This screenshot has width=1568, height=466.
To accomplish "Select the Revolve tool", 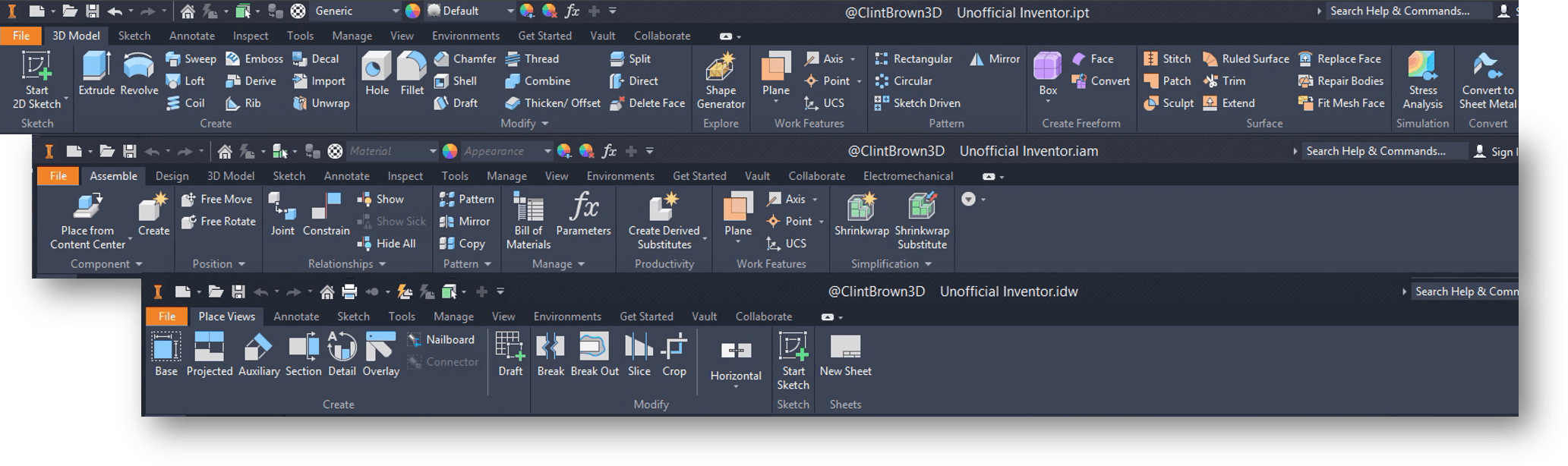I will tap(139, 74).
